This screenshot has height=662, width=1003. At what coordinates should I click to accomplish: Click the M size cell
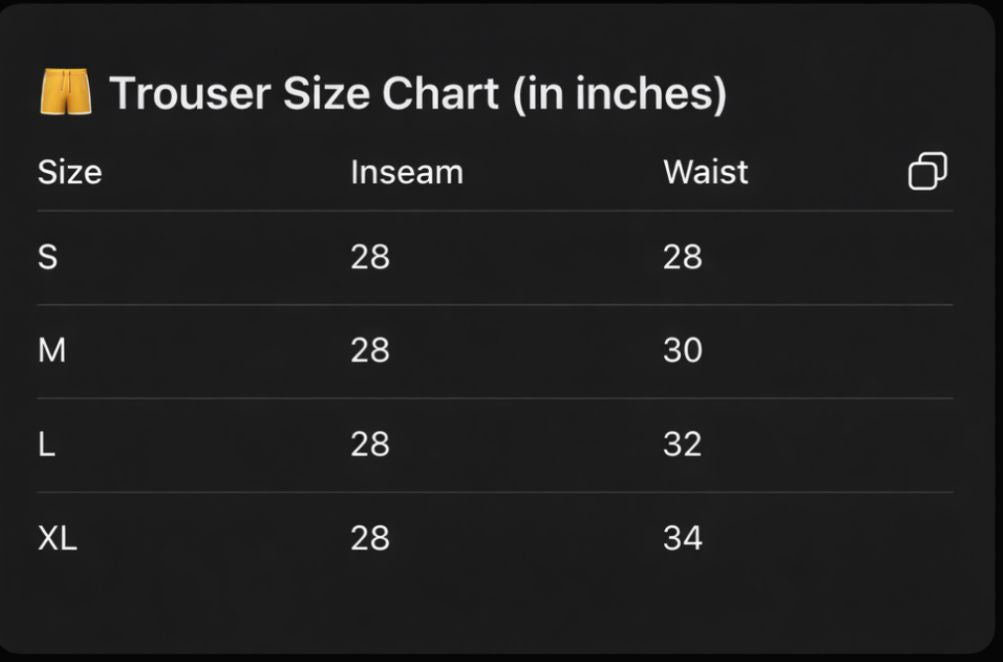tap(52, 351)
